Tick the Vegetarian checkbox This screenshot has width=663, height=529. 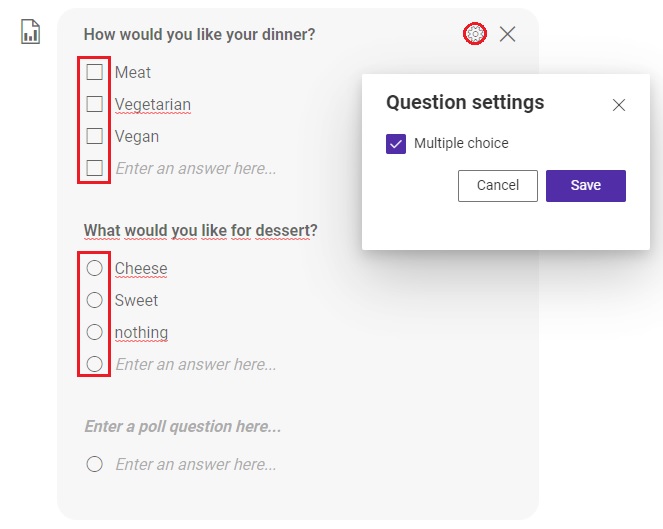point(94,104)
